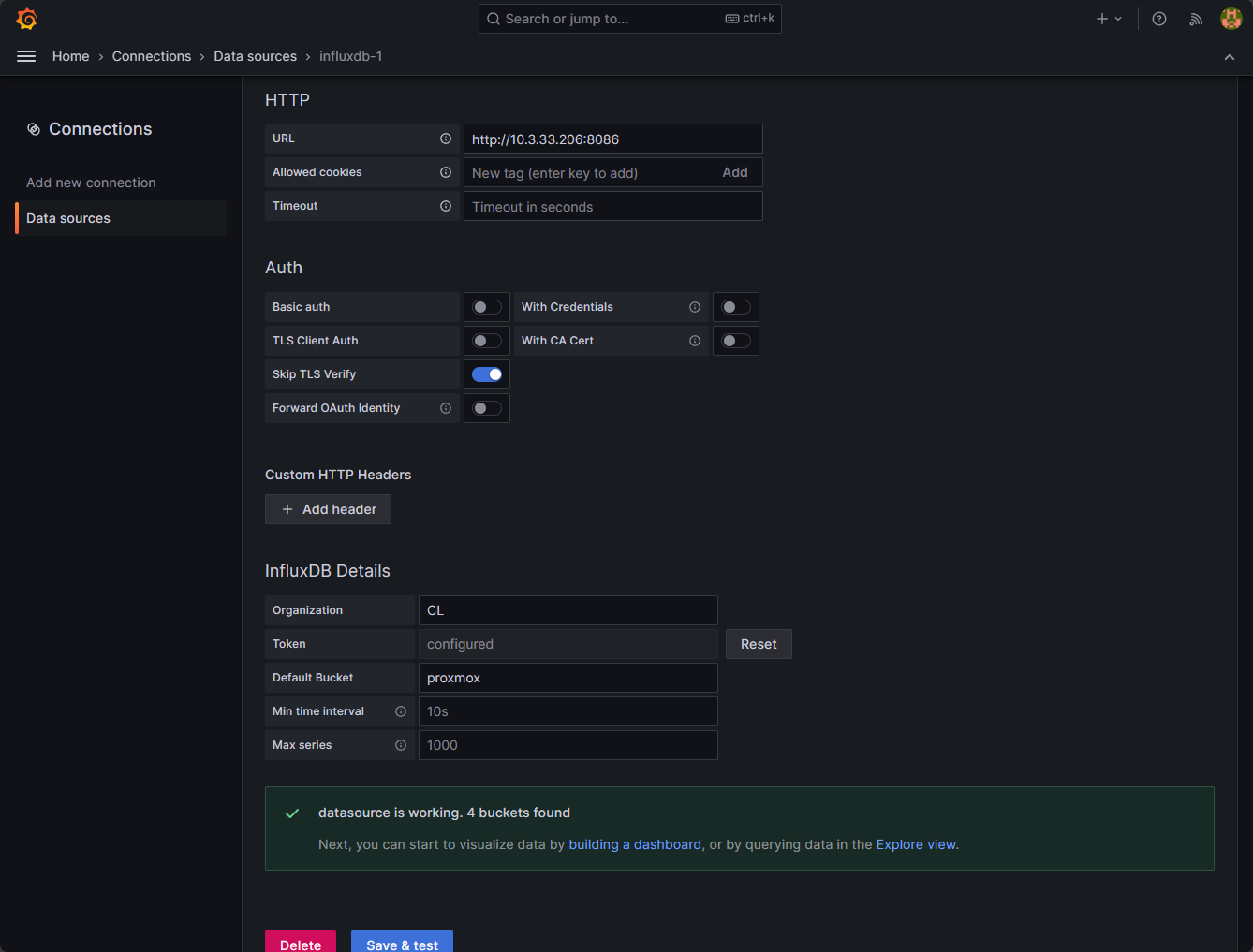Toggle the With CA Cert switch
Screen dimensions: 1253x952
pos(736,341)
